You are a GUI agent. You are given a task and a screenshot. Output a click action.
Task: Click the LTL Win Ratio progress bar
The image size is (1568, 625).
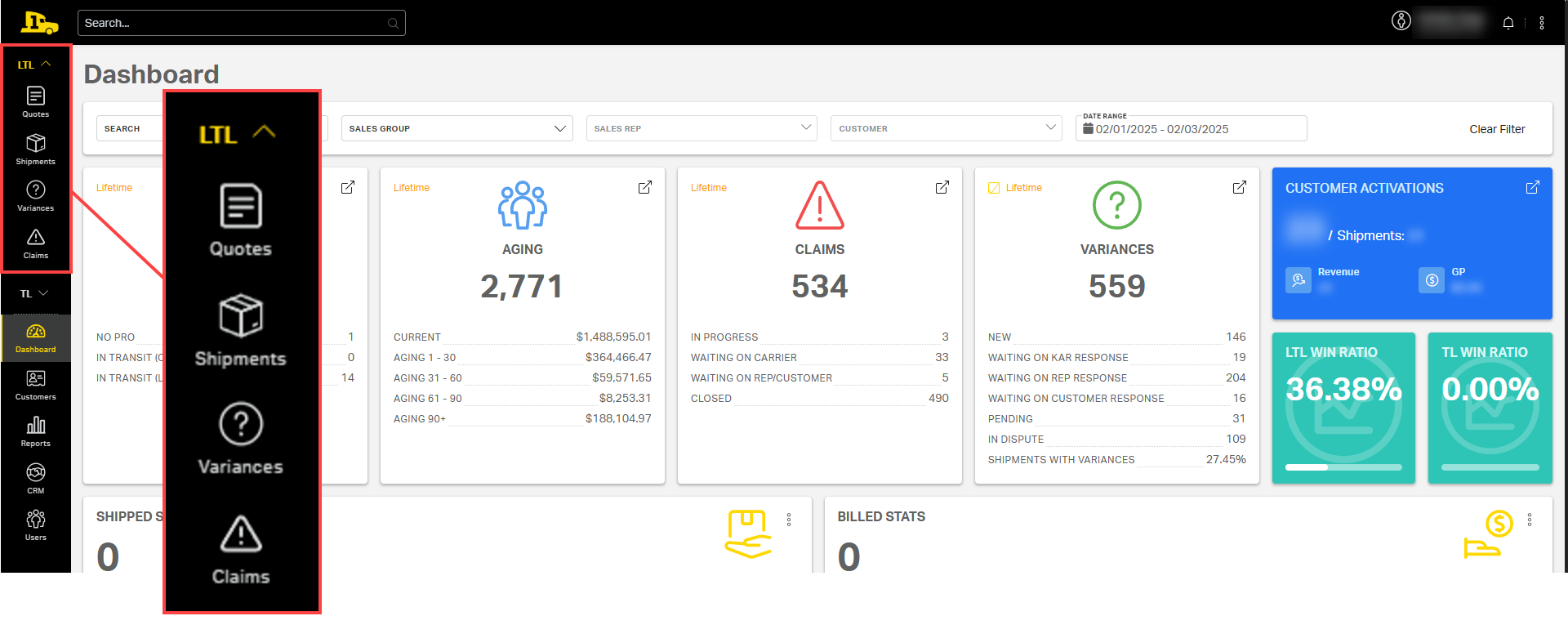(1343, 467)
